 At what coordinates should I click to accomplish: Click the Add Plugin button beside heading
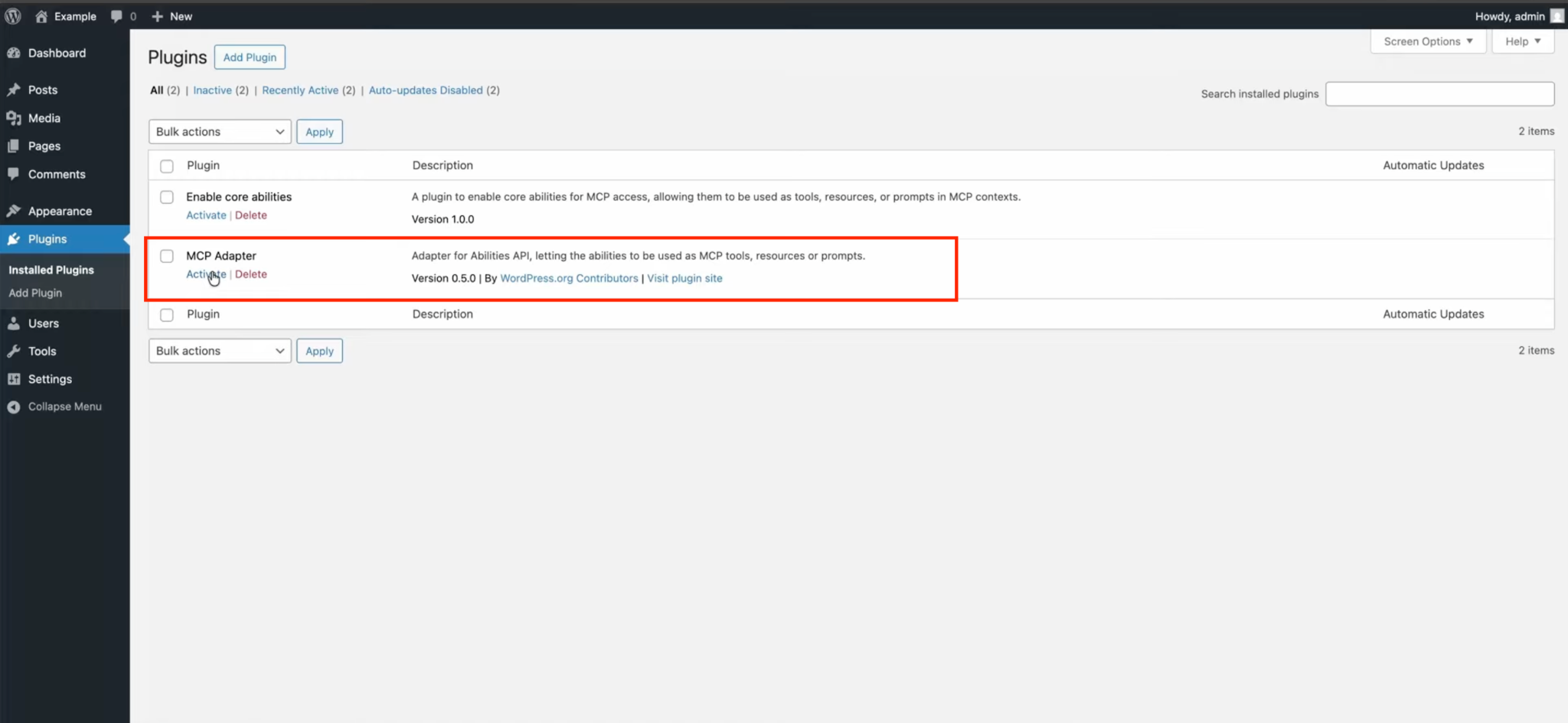coord(250,57)
